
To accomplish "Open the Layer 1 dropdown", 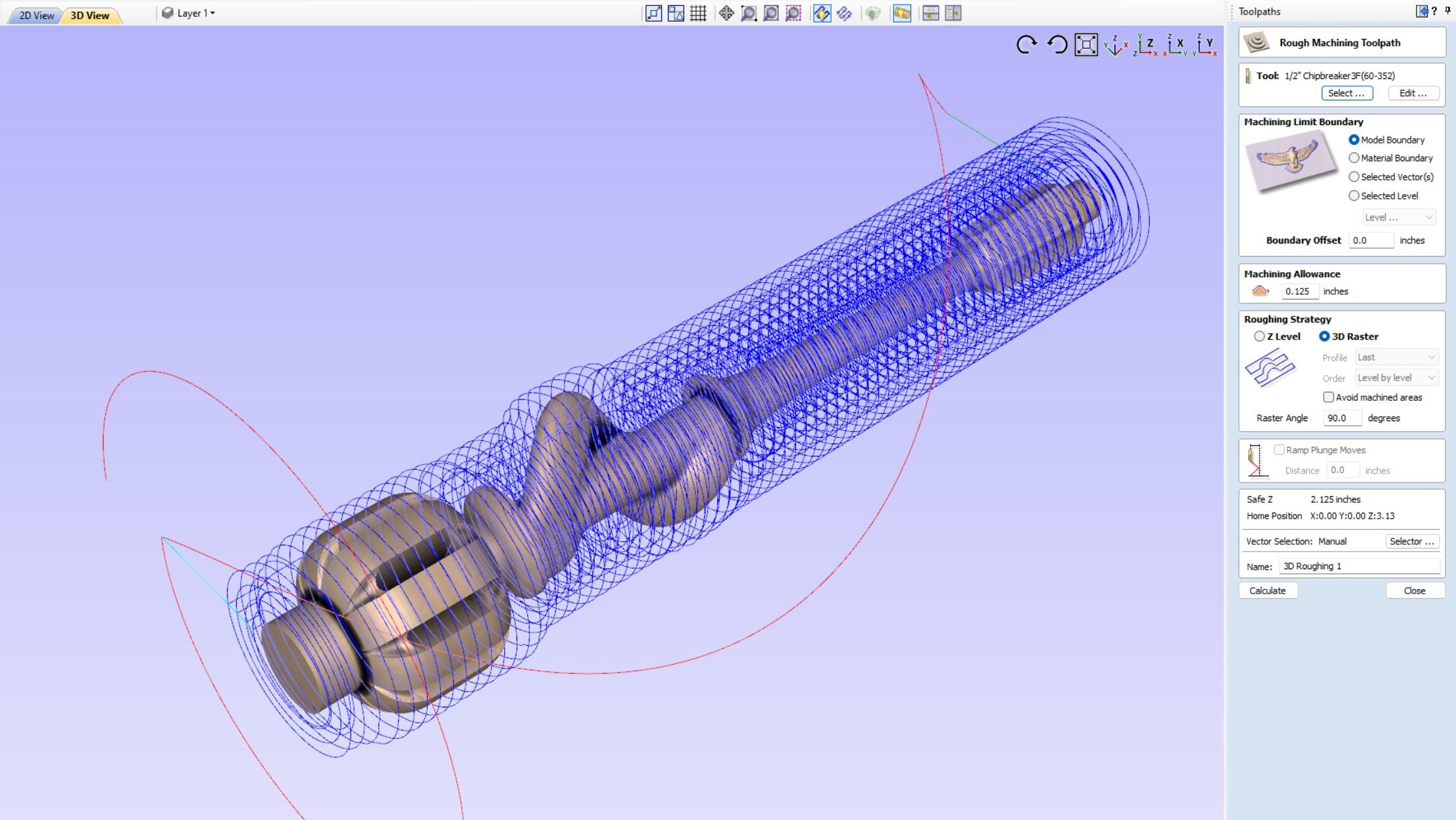I will tap(189, 13).
